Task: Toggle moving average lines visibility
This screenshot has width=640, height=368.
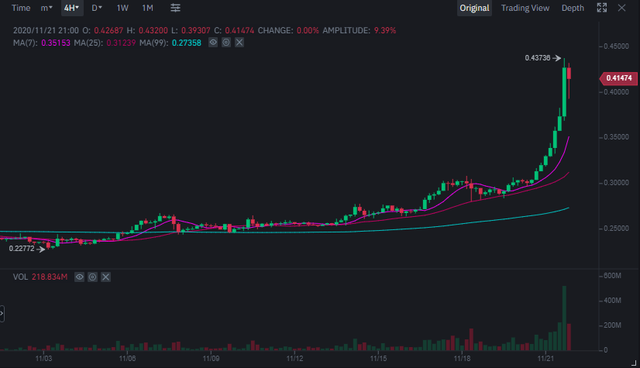Action: pyautogui.click(x=213, y=42)
